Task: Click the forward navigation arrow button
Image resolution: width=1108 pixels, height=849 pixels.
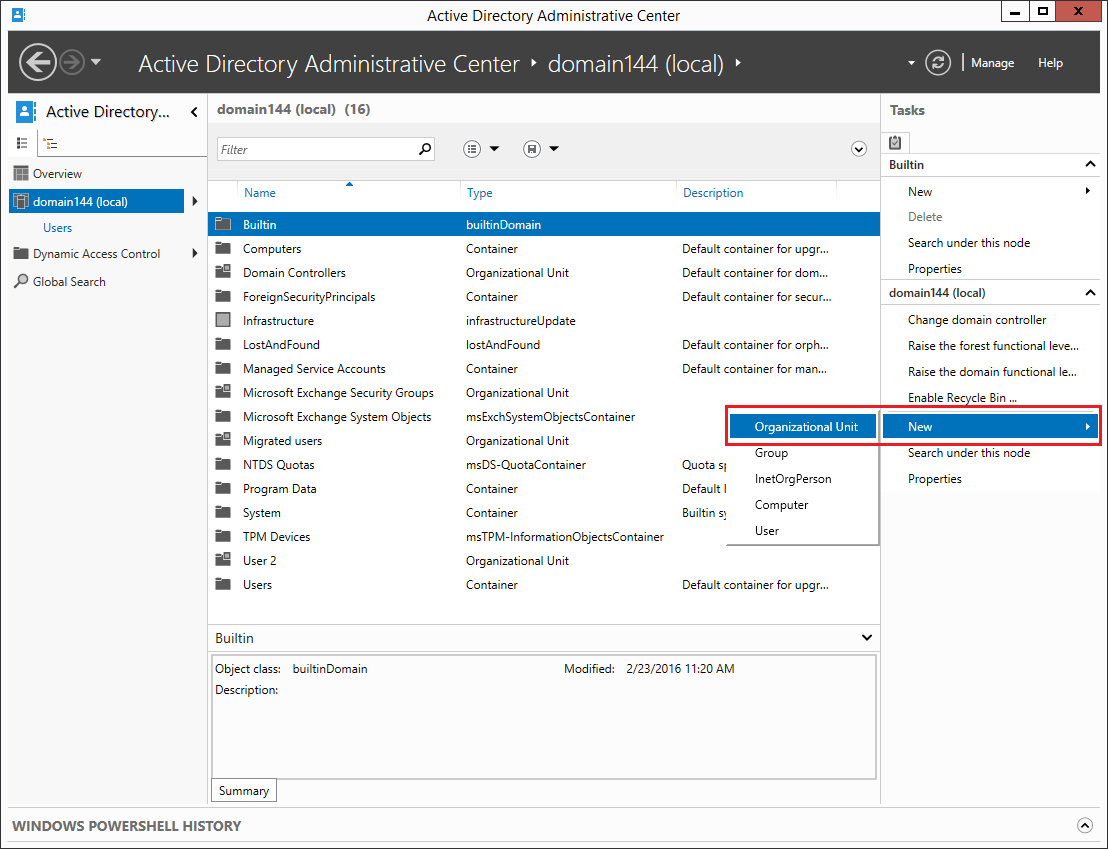Action: 71,62
